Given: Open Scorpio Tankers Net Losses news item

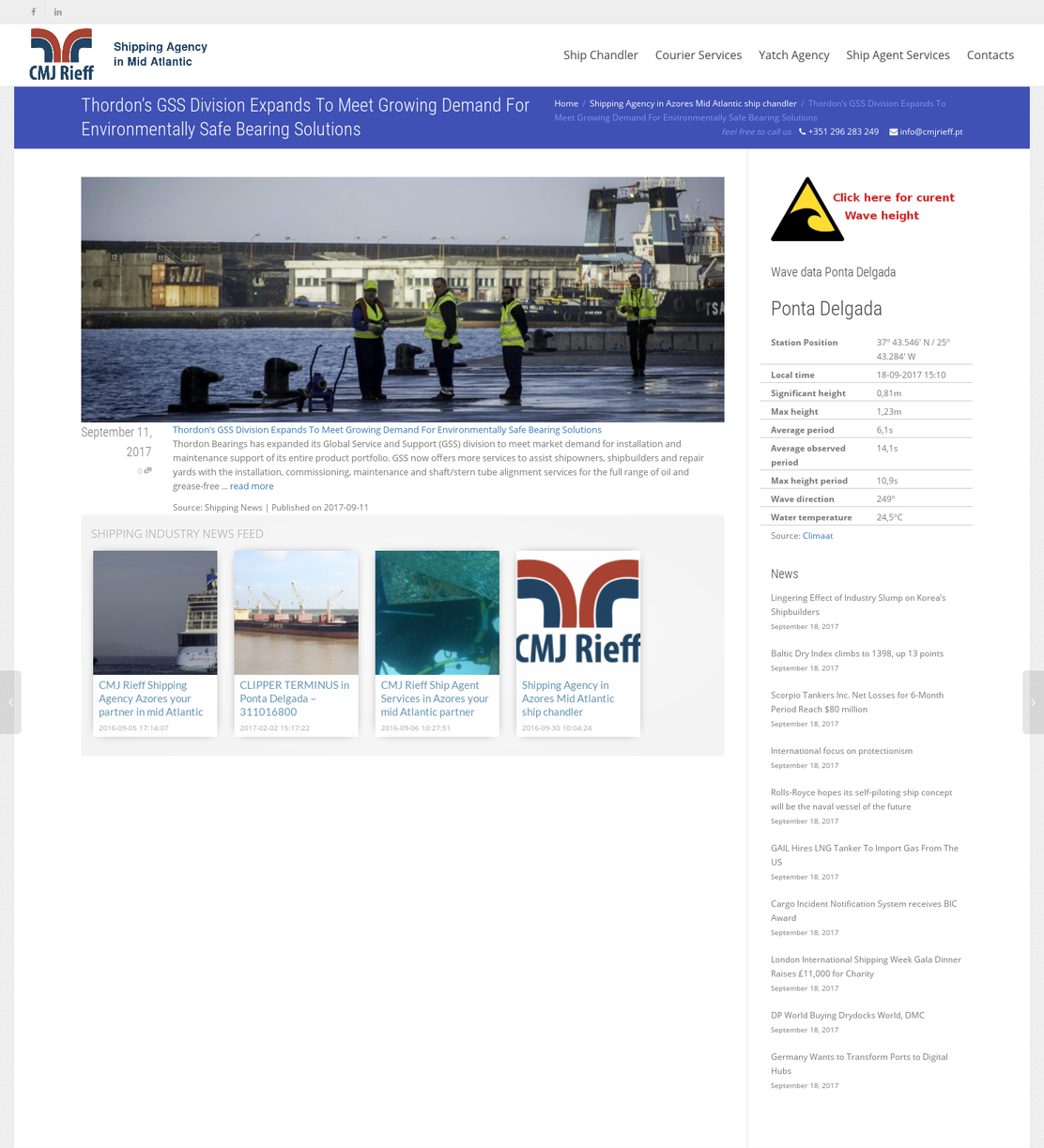Looking at the screenshot, I should [x=857, y=702].
